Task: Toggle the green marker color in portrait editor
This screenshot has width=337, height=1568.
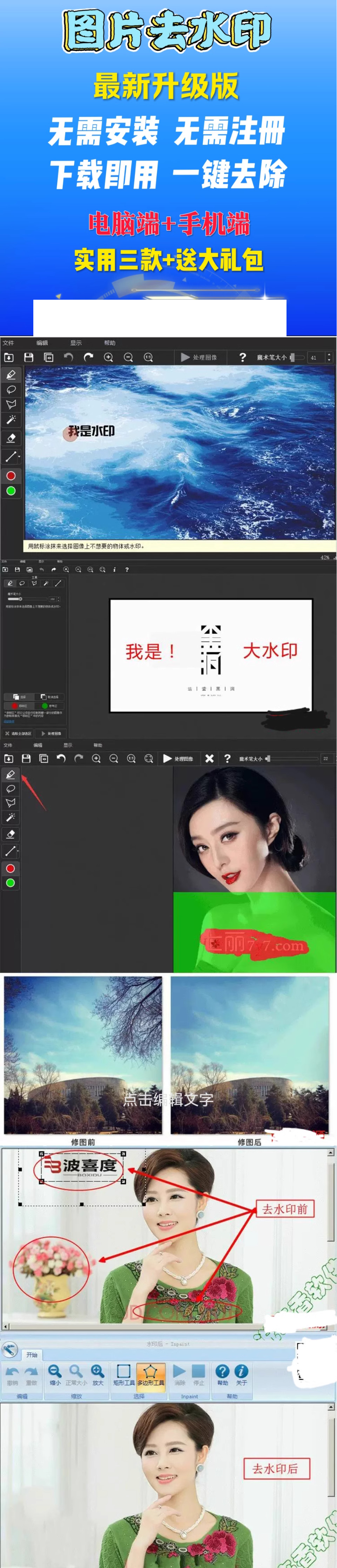Action: (x=11, y=883)
